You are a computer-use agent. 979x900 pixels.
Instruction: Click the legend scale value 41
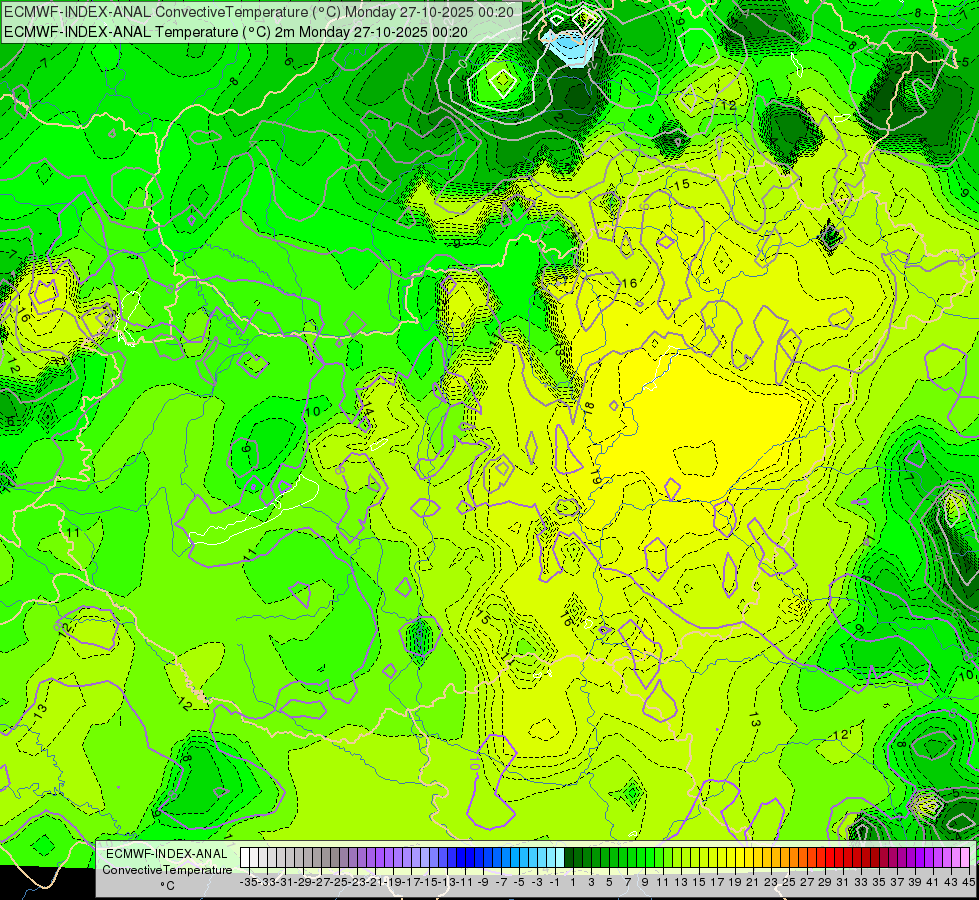tap(933, 882)
